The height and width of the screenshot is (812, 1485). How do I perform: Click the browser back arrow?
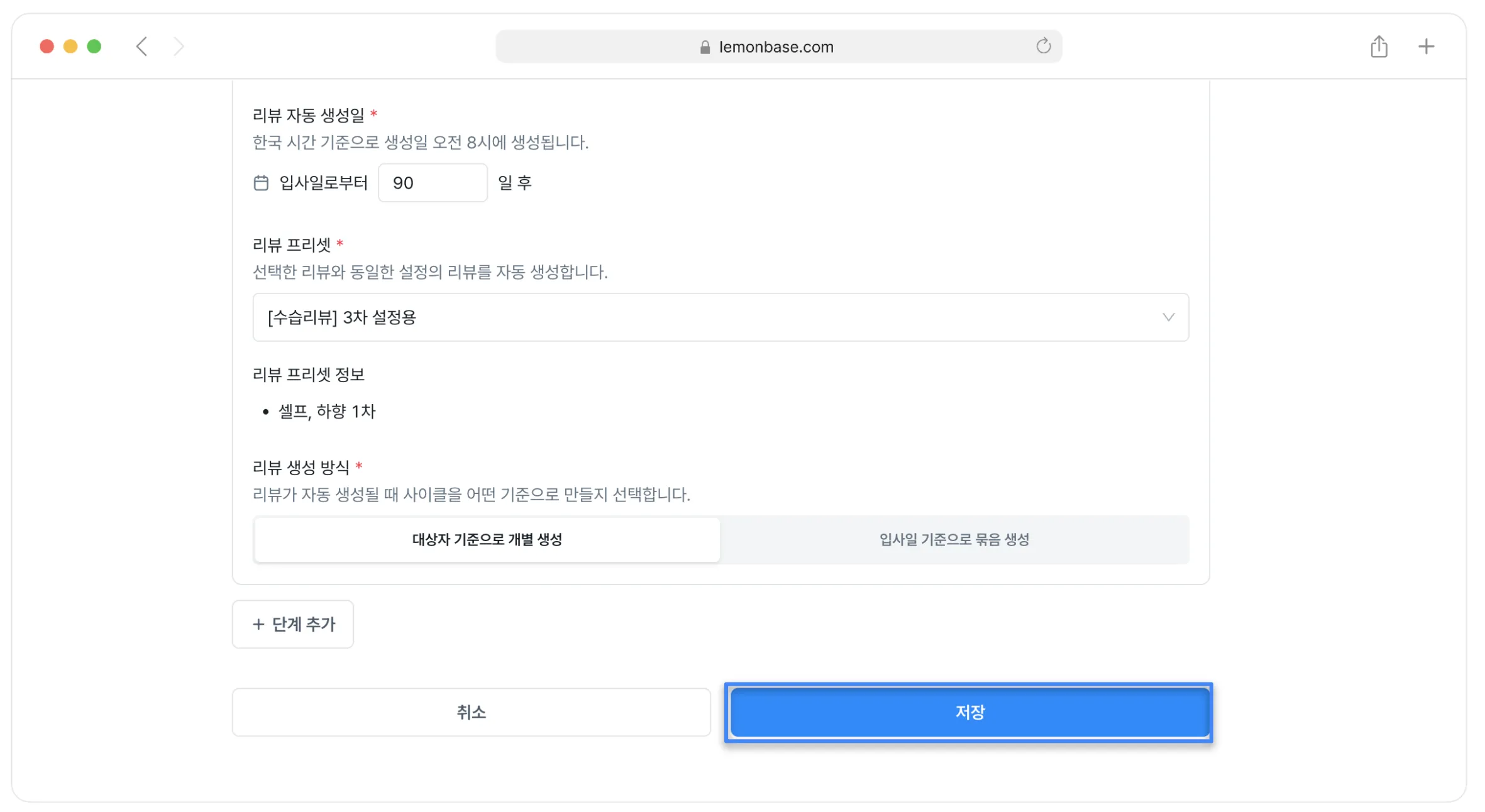(x=141, y=47)
